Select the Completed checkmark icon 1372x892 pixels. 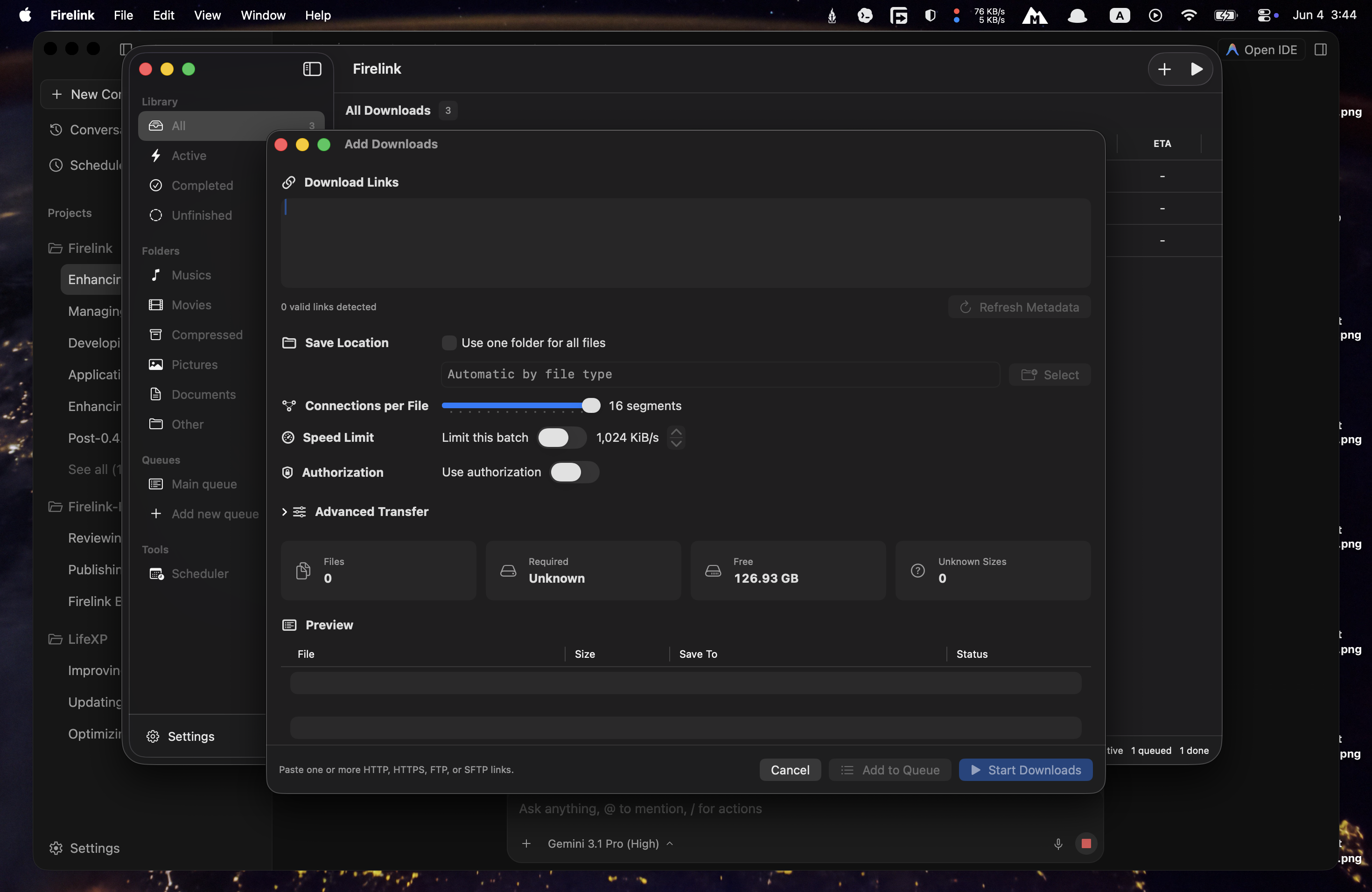pyautogui.click(x=156, y=186)
